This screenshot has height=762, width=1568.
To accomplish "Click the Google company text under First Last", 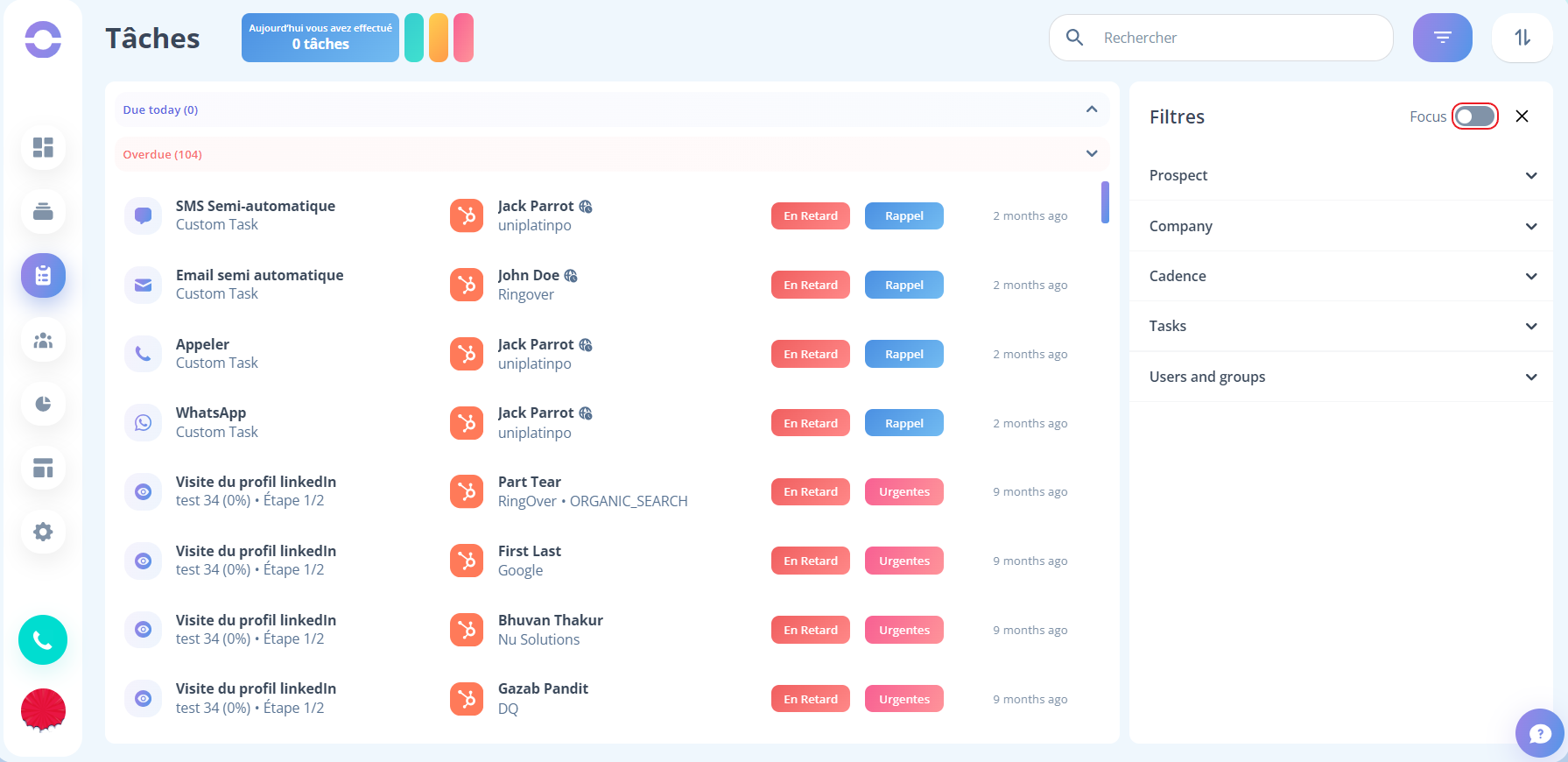I will (520, 570).
